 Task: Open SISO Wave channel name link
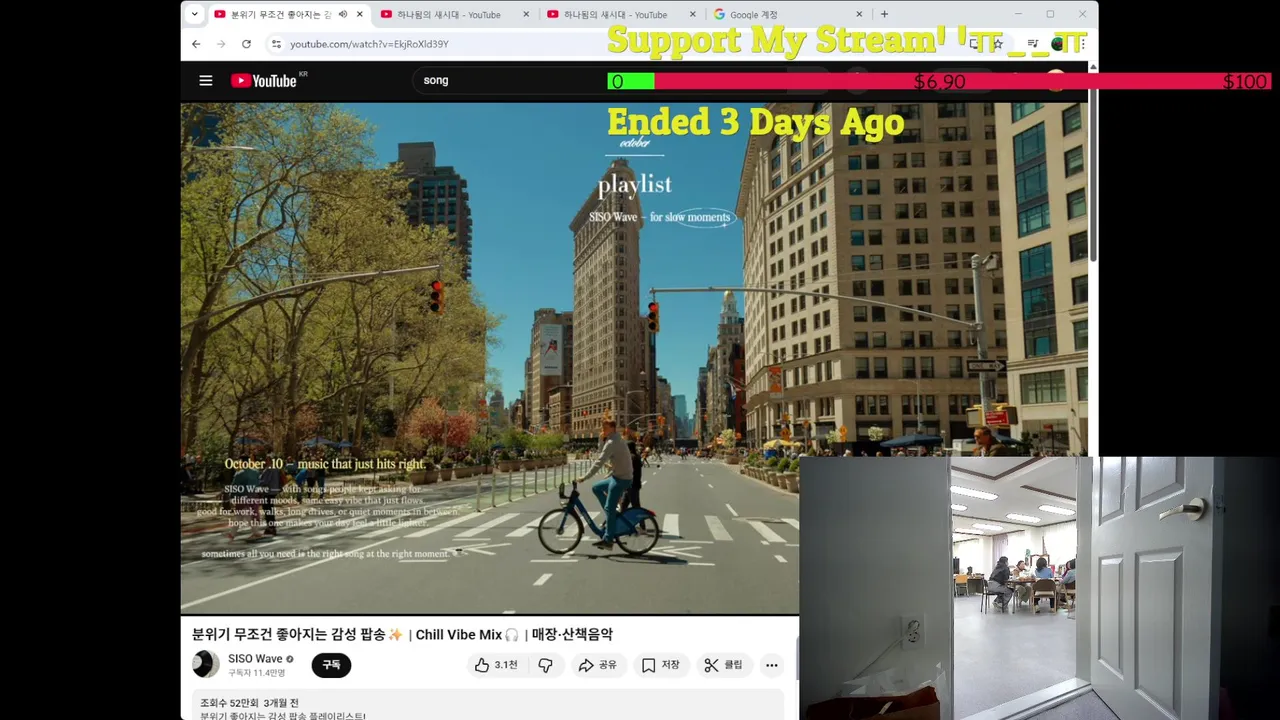point(255,659)
